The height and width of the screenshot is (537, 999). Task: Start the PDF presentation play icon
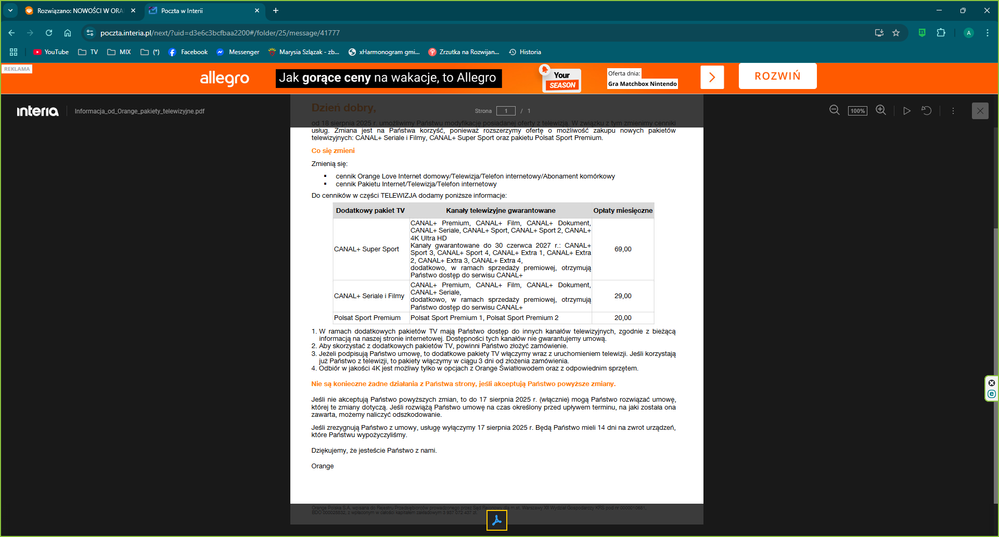tap(907, 111)
